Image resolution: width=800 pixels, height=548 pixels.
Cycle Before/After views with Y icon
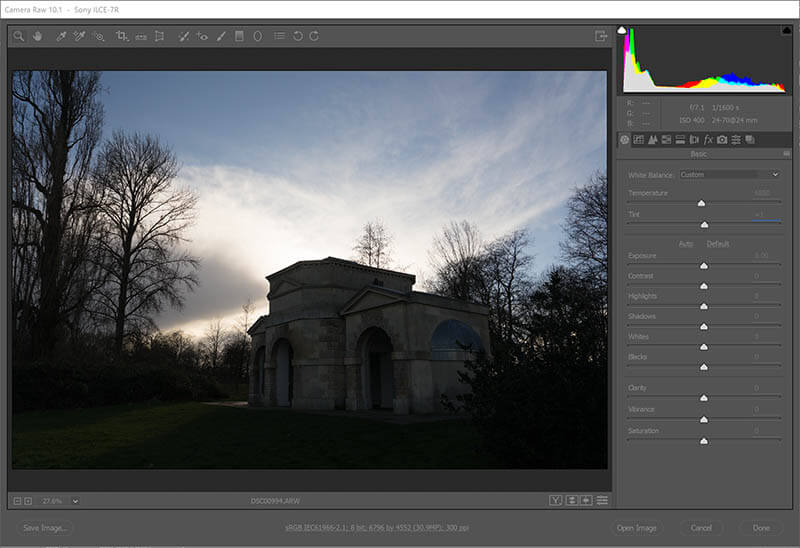[556, 501]
